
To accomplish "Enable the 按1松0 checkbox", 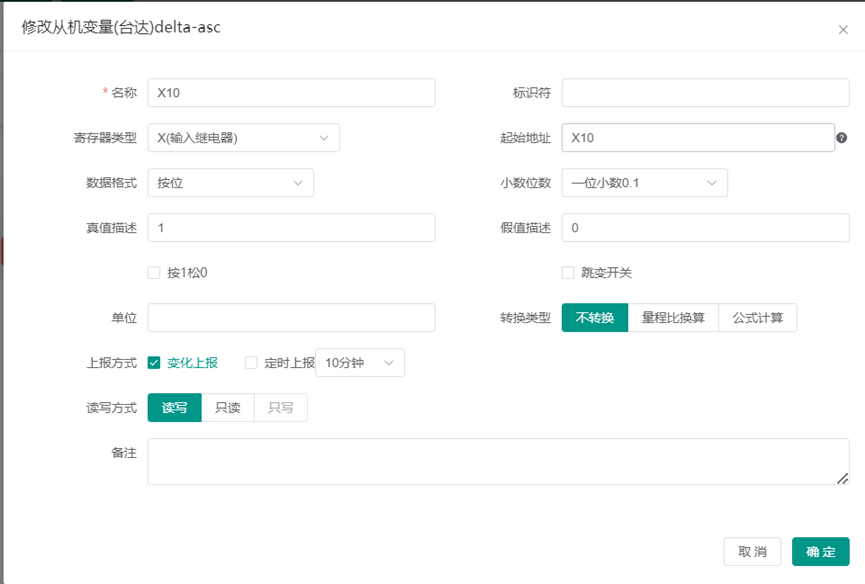I will pyautogui.click(x=154, y=272).
